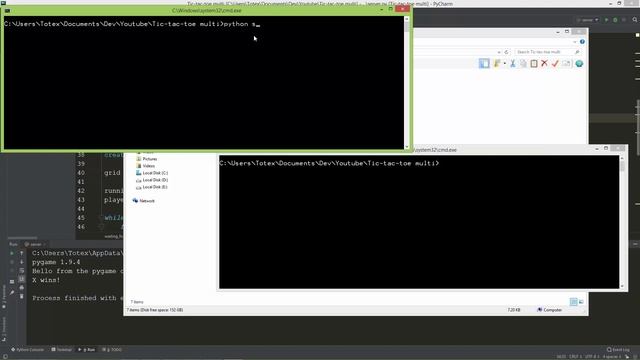Click the Explorer preview pane layout icon
The width and height of the screenshot is (640, 360).
(484, 64)
